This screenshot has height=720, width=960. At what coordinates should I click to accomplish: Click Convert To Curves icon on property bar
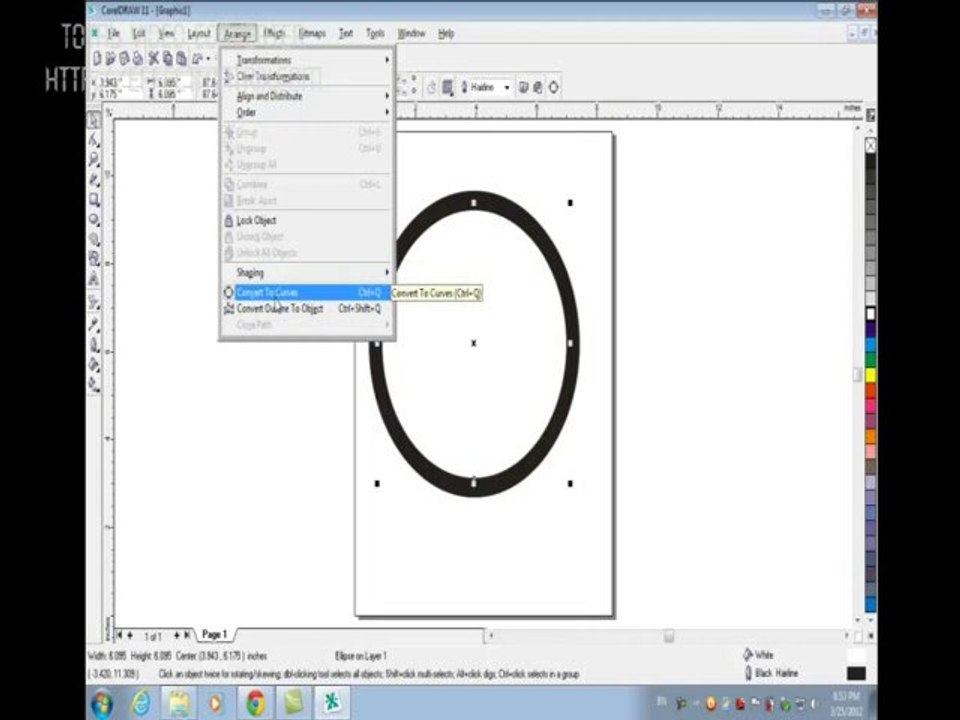point(553,88)
